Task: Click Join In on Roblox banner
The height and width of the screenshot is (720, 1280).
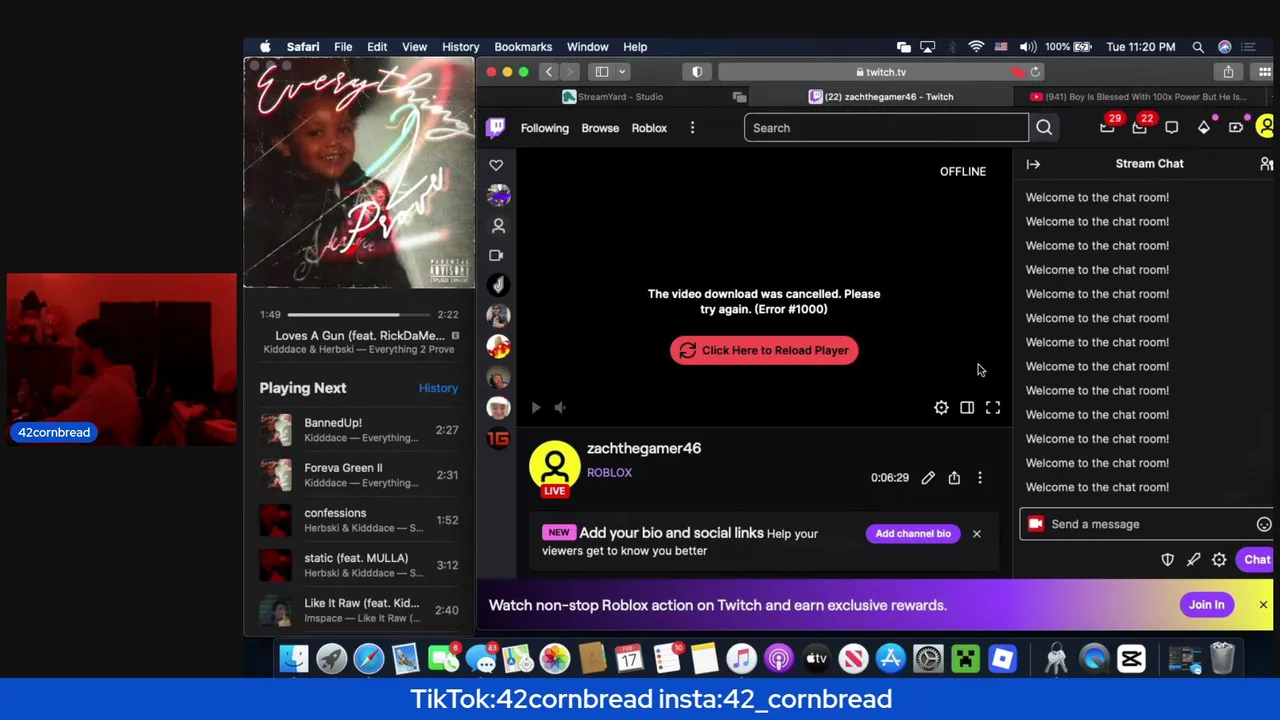Action: click(x=1206, y=605)
